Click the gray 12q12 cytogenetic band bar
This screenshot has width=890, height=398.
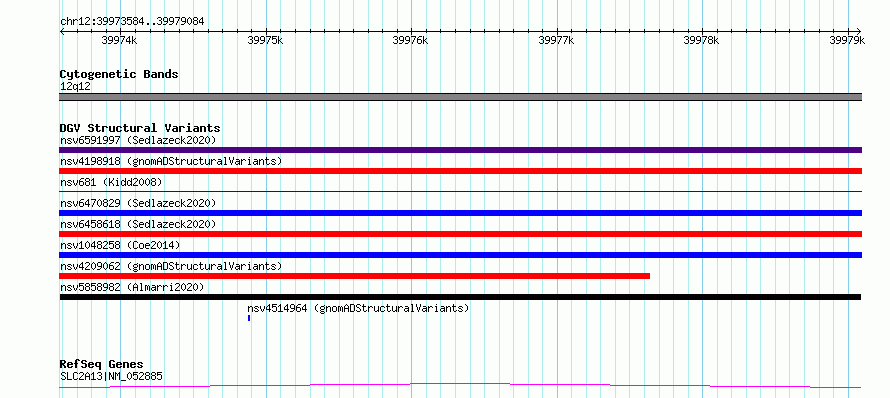460,97
